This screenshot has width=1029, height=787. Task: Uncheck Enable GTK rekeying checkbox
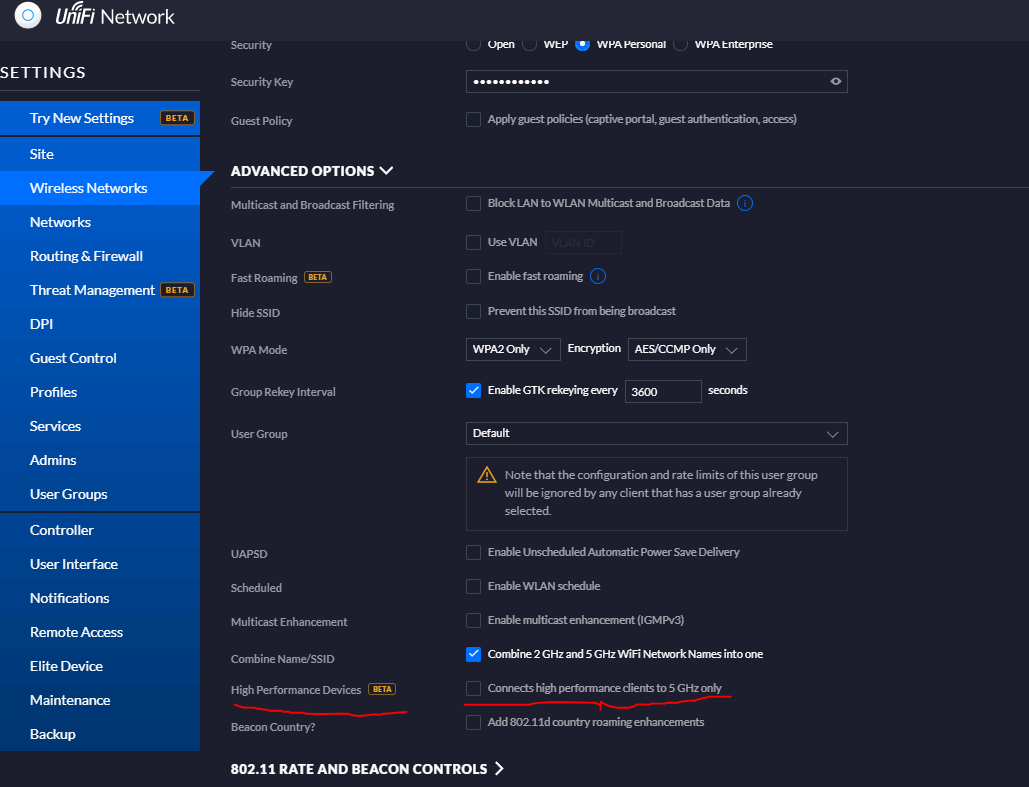coord(474,390)
